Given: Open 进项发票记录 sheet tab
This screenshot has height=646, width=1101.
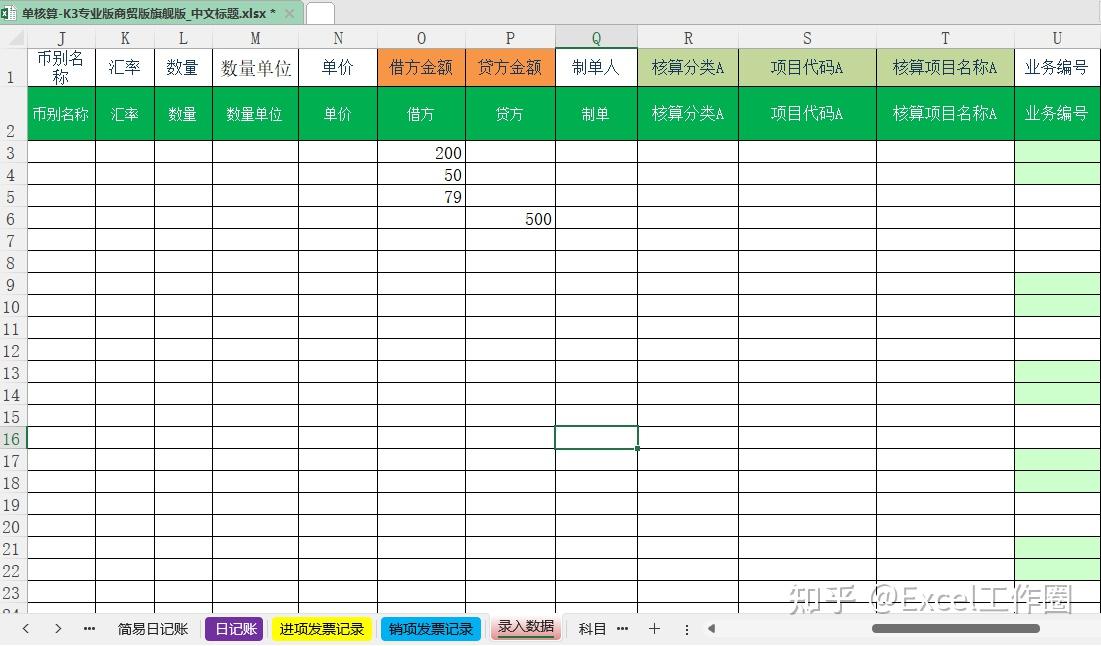Looking at the screenshot, I should [322, 628].
